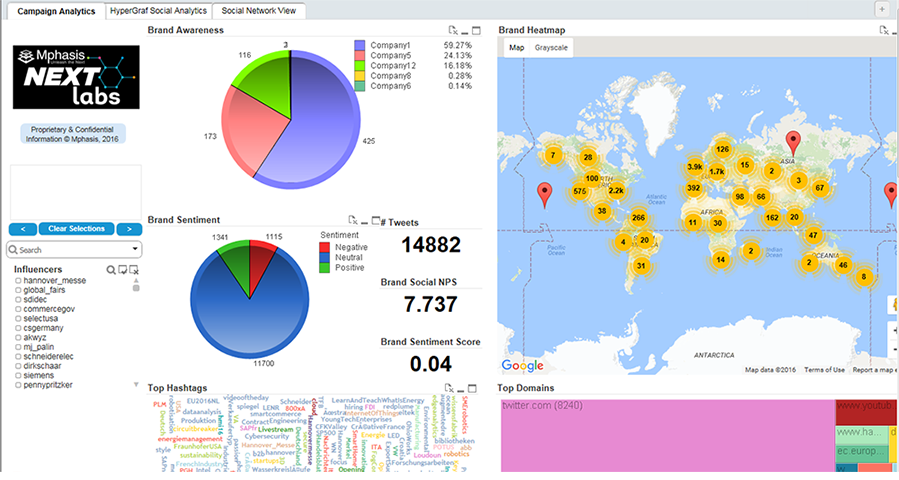Select Grayscale view on heatmap
Viewport: 899px width, 480px height.
(551, 48)
